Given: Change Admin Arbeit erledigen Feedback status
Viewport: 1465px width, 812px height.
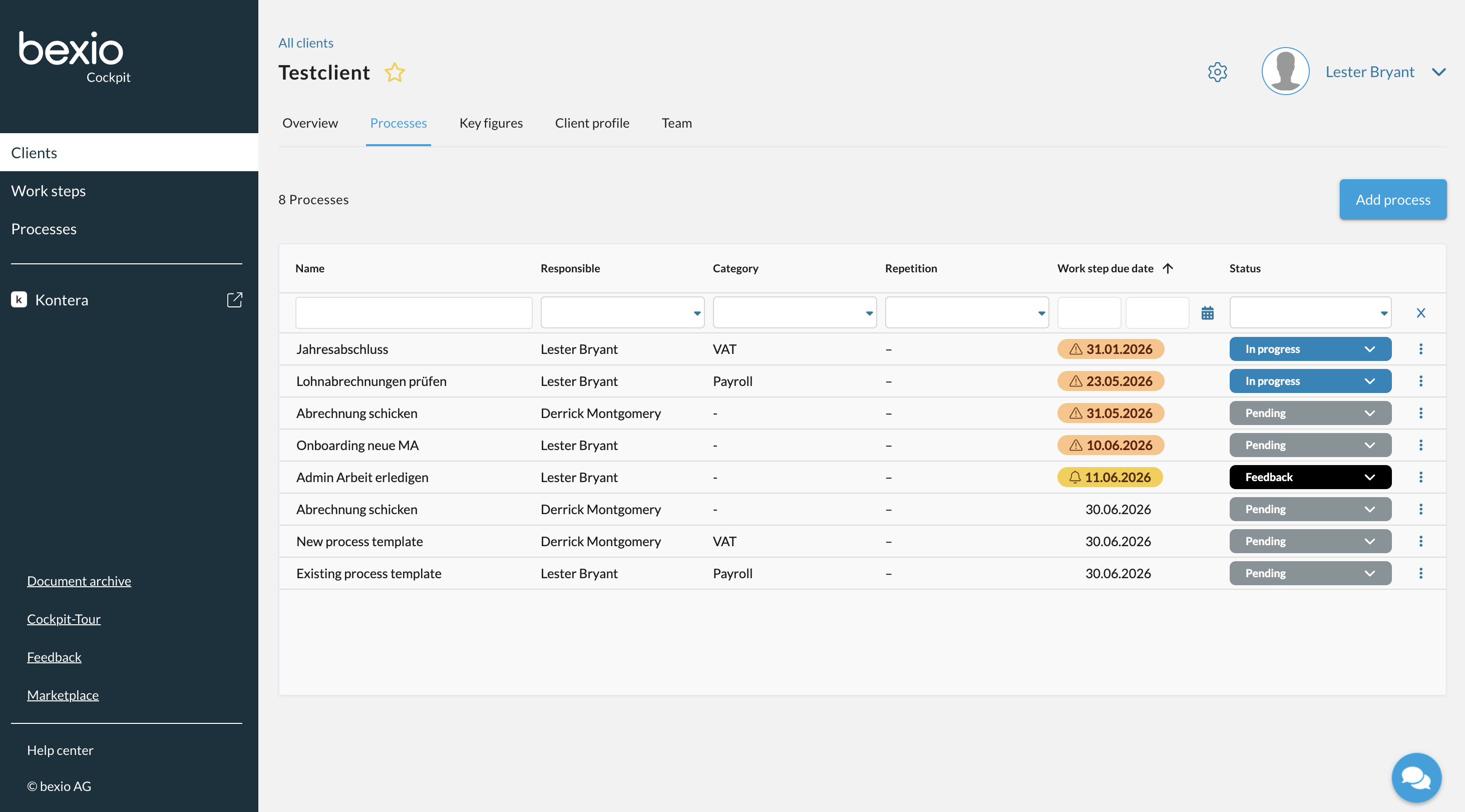Looking at the screenshot, I should pyautogui.click(x=1310, y=477).
